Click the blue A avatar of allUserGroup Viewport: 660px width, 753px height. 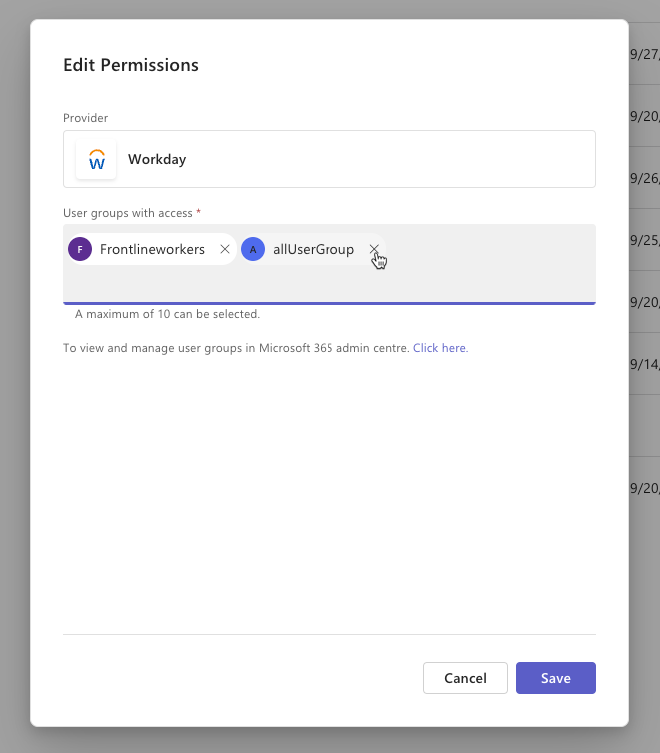pyautogui.click(x=253, y=249)
